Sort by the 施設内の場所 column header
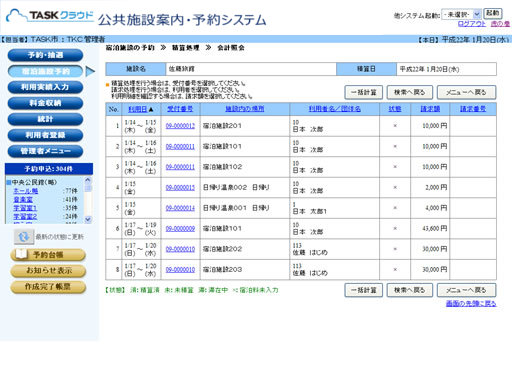512x384 pixels. click(x=245, y=109)
